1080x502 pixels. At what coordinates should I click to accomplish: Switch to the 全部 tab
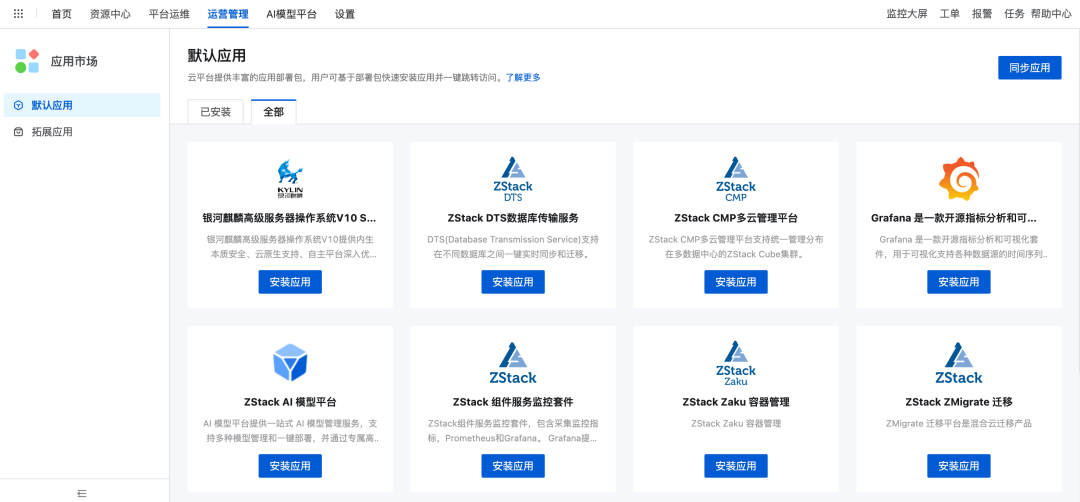273,112
